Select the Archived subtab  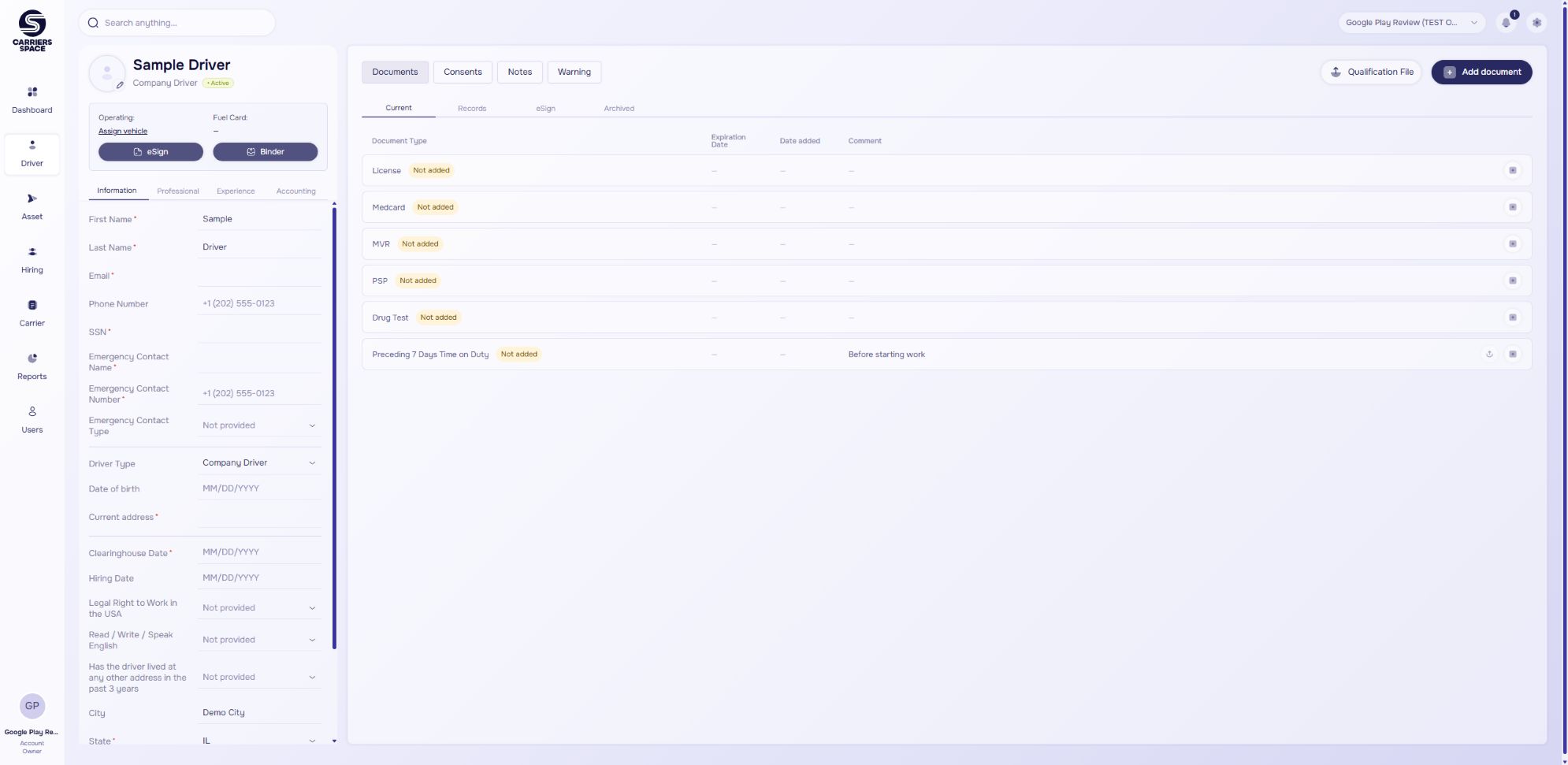619,109
